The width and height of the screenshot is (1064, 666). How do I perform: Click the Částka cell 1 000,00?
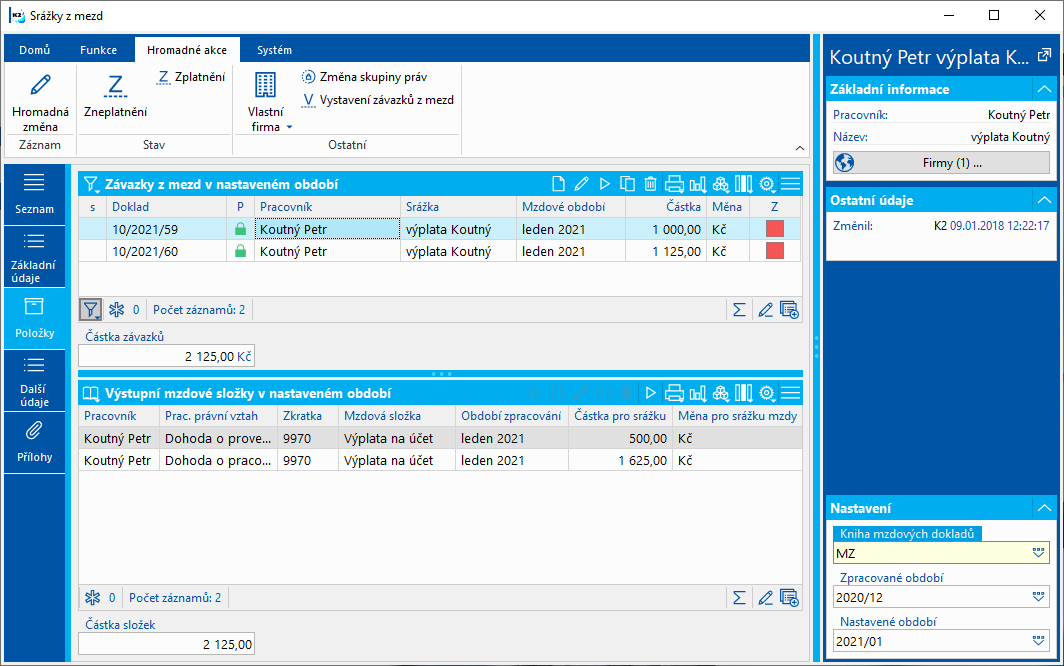click(x=666, y=229)
